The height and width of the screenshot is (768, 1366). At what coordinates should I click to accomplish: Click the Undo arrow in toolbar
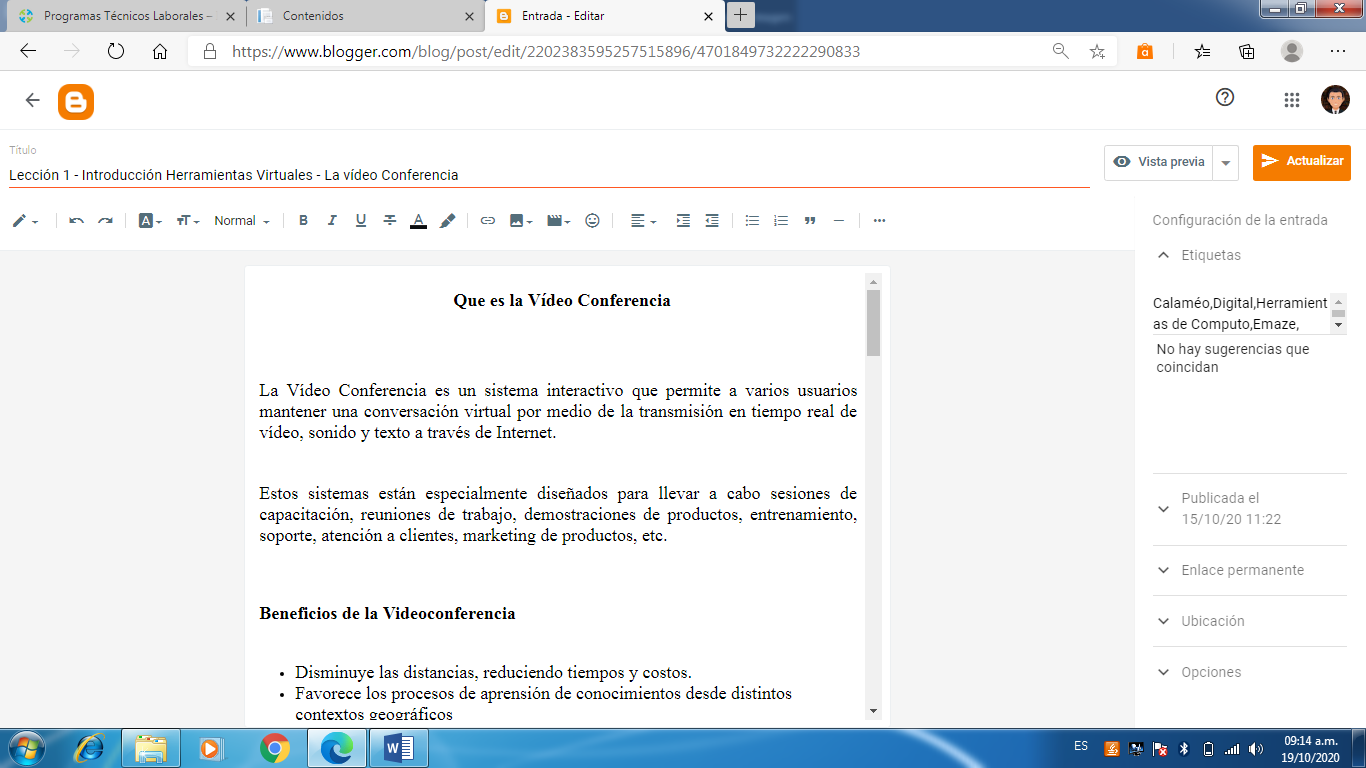point(76,221)
